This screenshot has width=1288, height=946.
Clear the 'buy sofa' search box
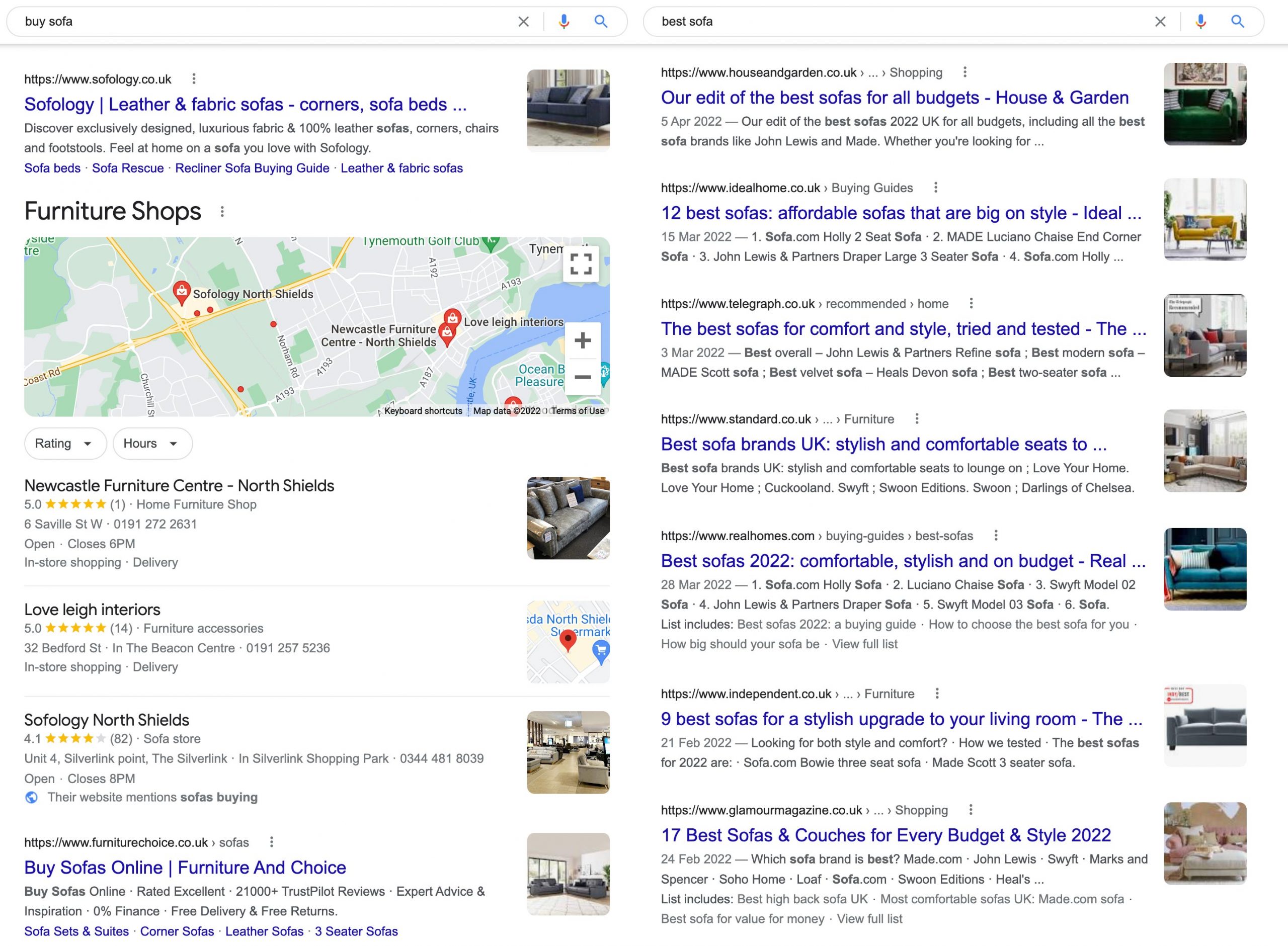point(523,22)
